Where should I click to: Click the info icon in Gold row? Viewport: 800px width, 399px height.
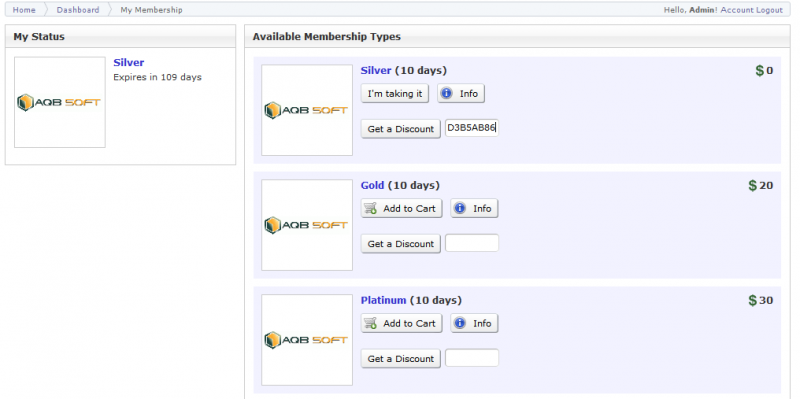click(x=460, y=208)
